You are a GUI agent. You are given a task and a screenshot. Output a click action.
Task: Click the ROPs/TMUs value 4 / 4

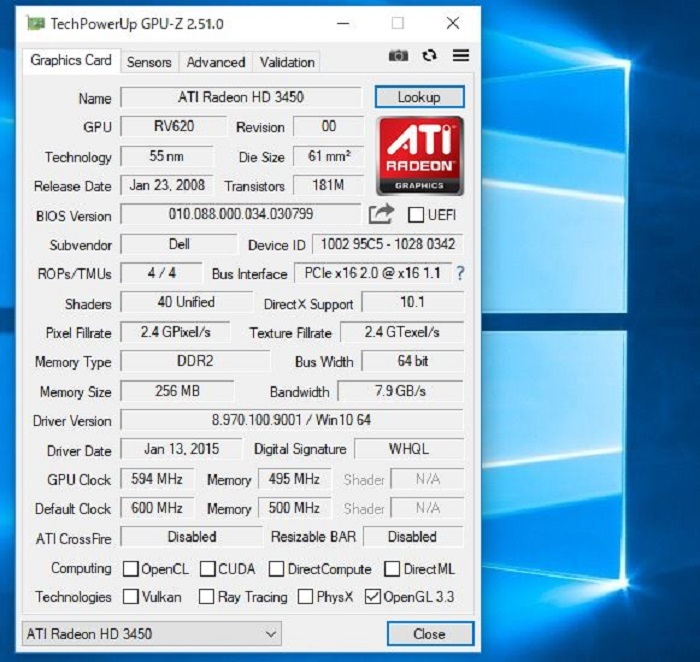point(162,273)
